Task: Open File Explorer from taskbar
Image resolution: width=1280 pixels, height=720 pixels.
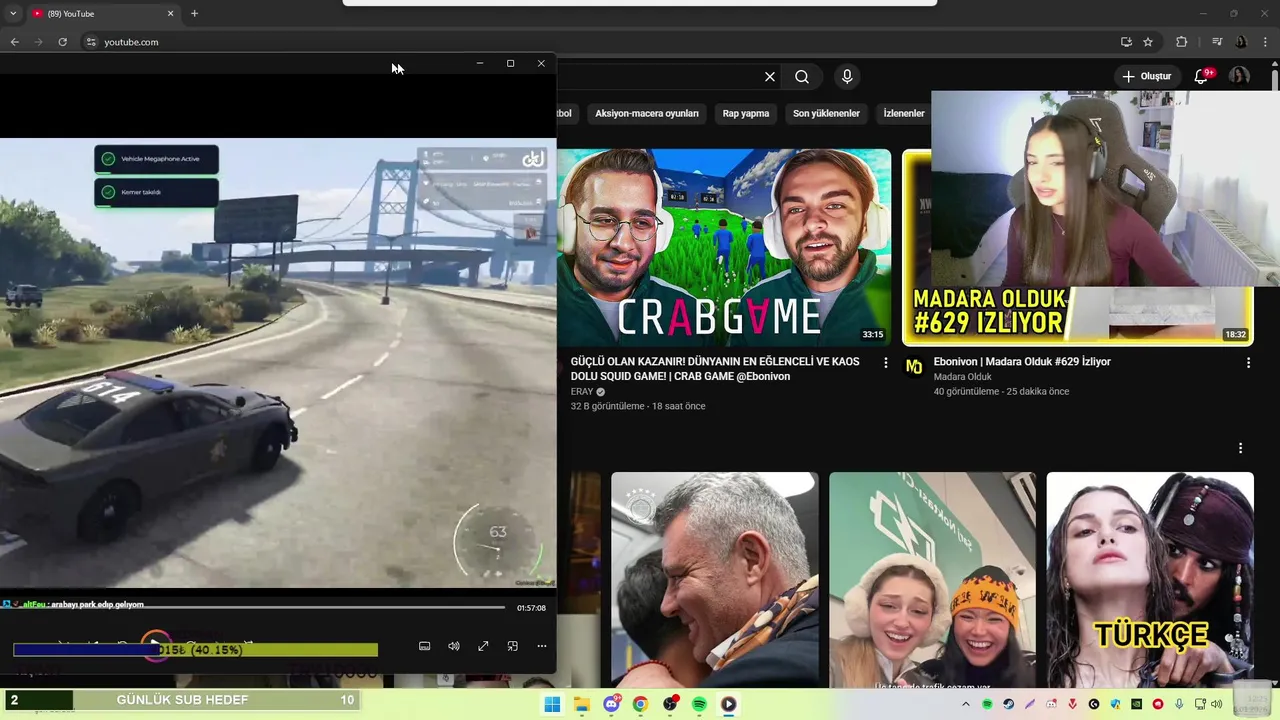Action: pos(582,704)
